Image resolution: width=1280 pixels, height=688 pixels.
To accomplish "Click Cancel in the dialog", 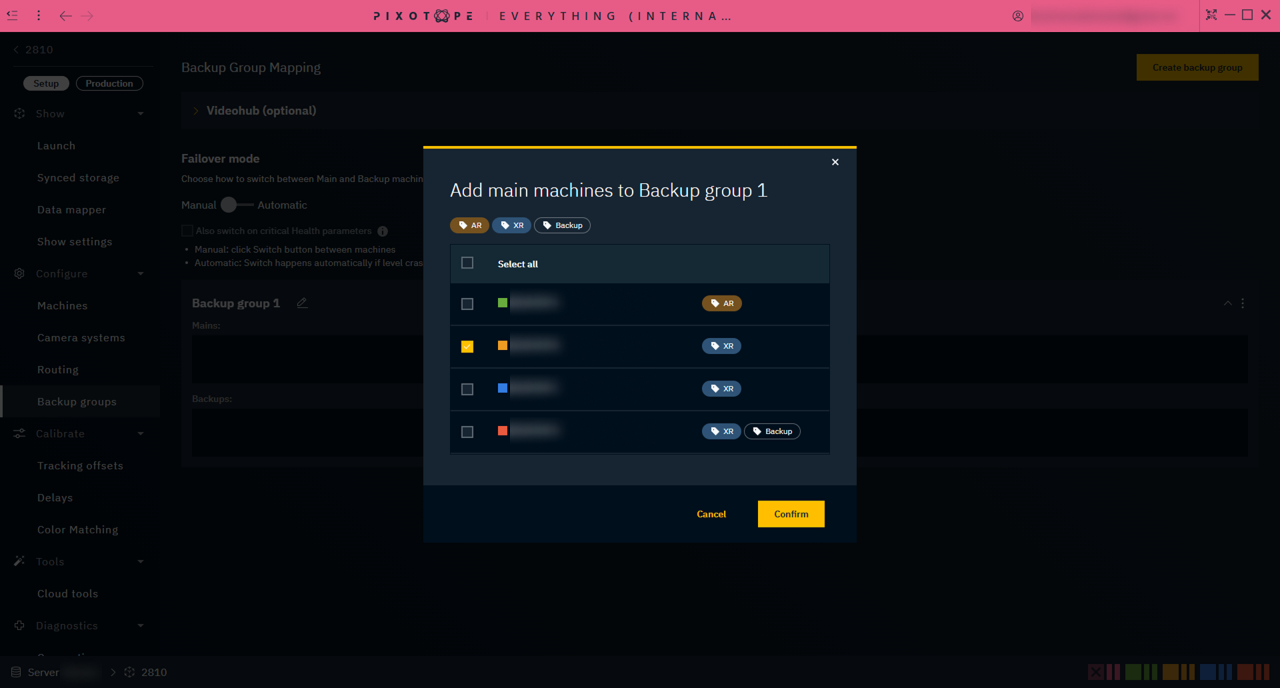I will click(x=711, y=514).
